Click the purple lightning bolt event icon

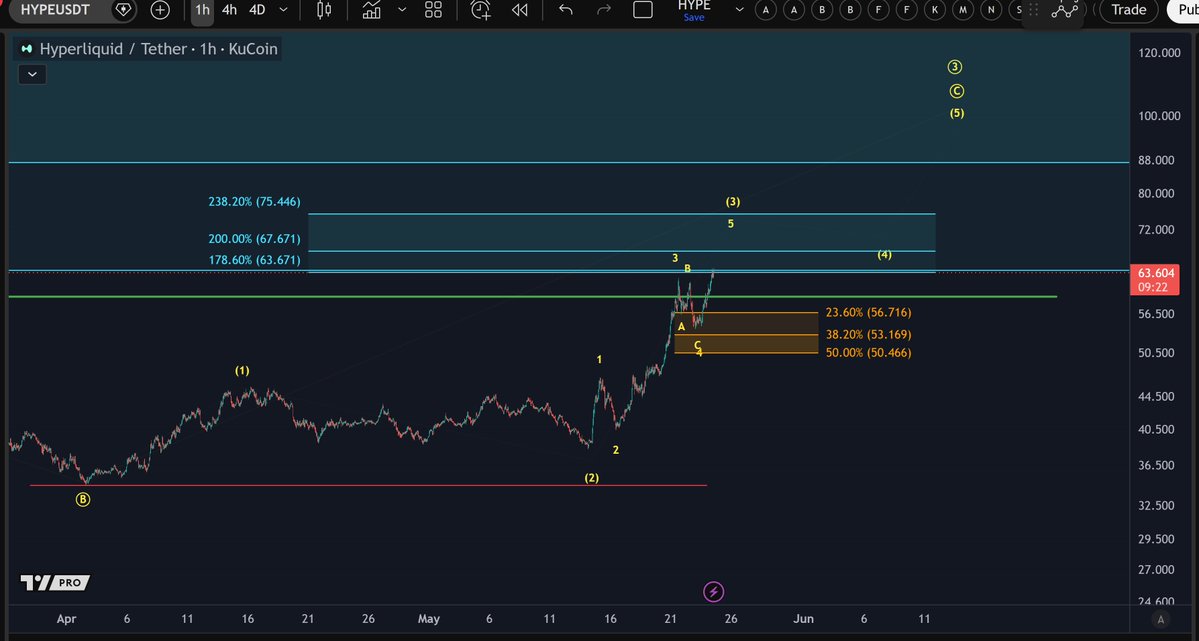click(x=713, y=591)
